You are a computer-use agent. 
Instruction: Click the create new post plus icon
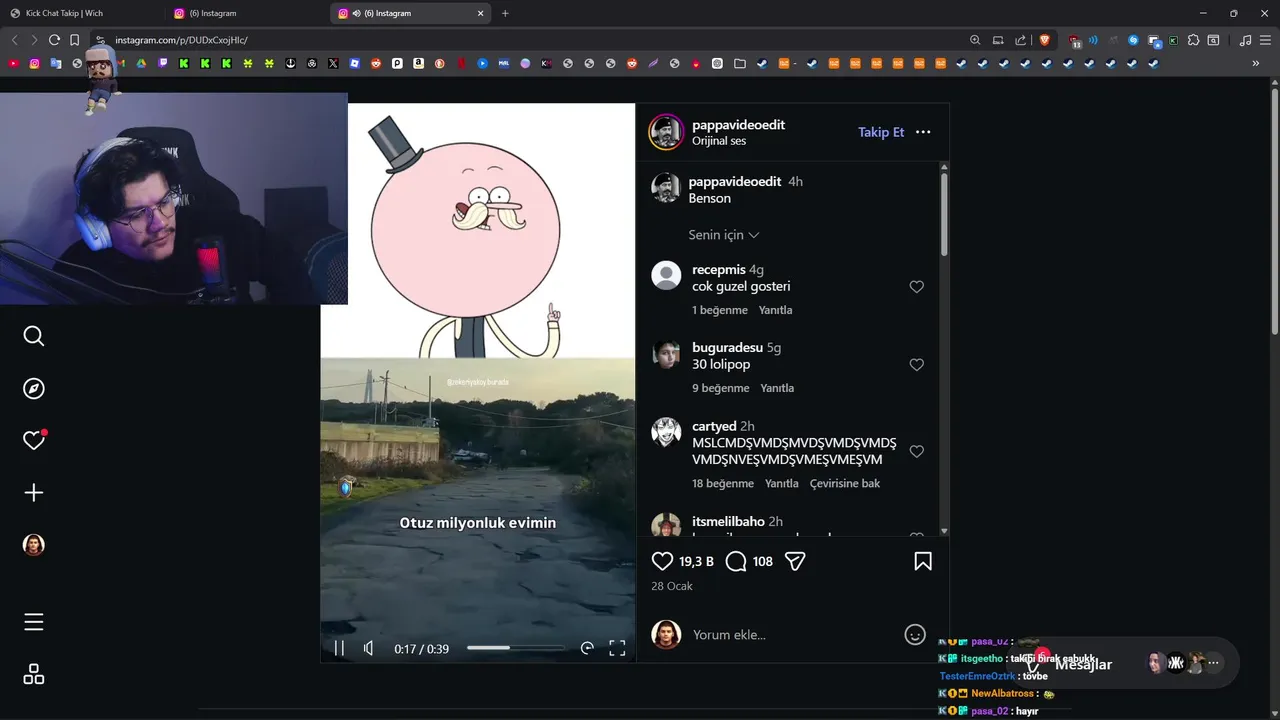pyautogui.click(x=34, y=492)
